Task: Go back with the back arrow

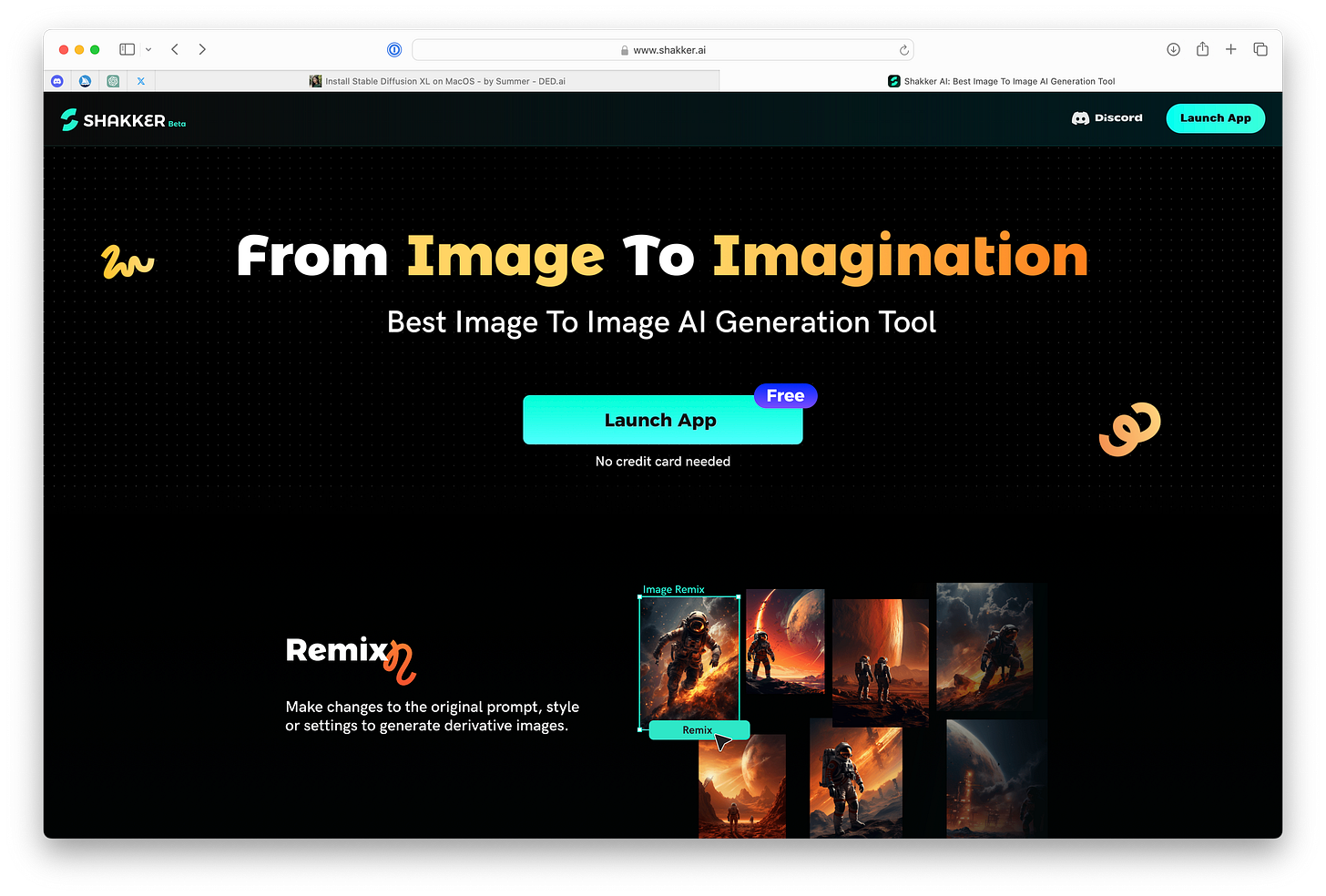Action: (175, 49)
